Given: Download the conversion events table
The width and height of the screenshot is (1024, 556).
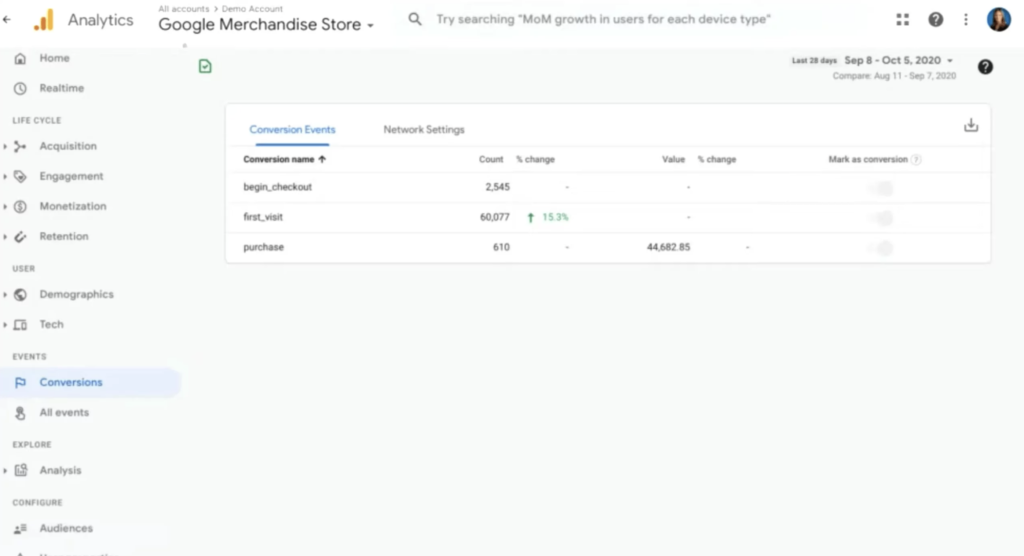Looking at the screenshot, I should pyautogui.click(x=971, y=125).
